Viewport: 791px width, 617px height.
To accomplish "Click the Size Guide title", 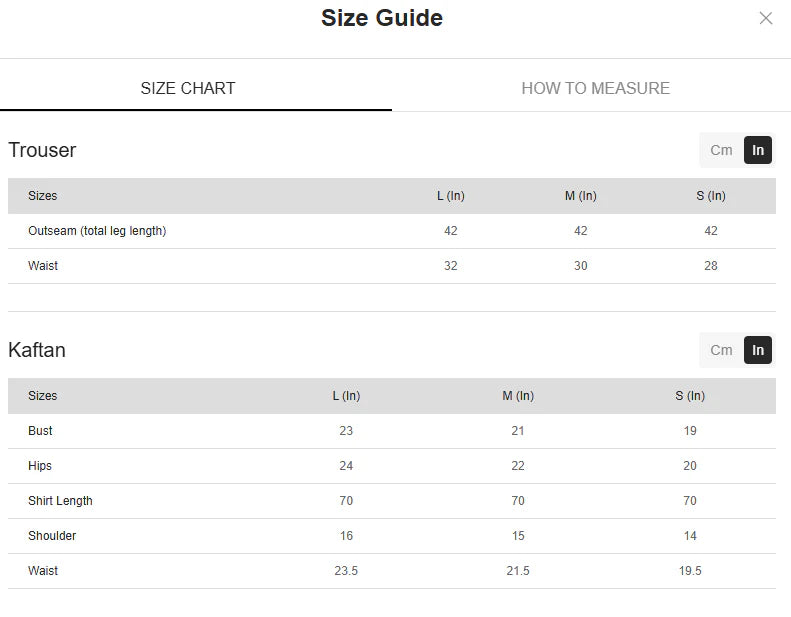I will [381, 18].
